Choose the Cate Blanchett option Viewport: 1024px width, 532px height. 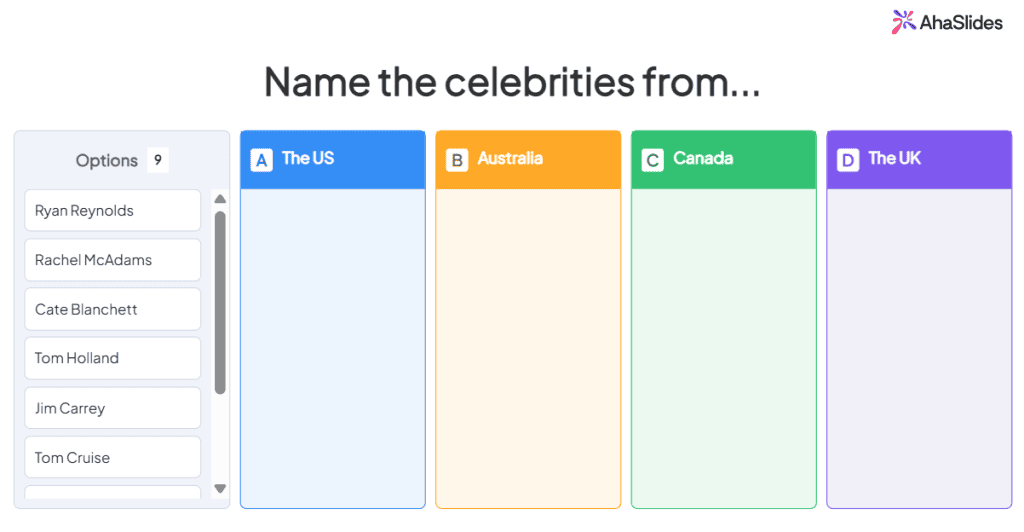pos(112,309)
